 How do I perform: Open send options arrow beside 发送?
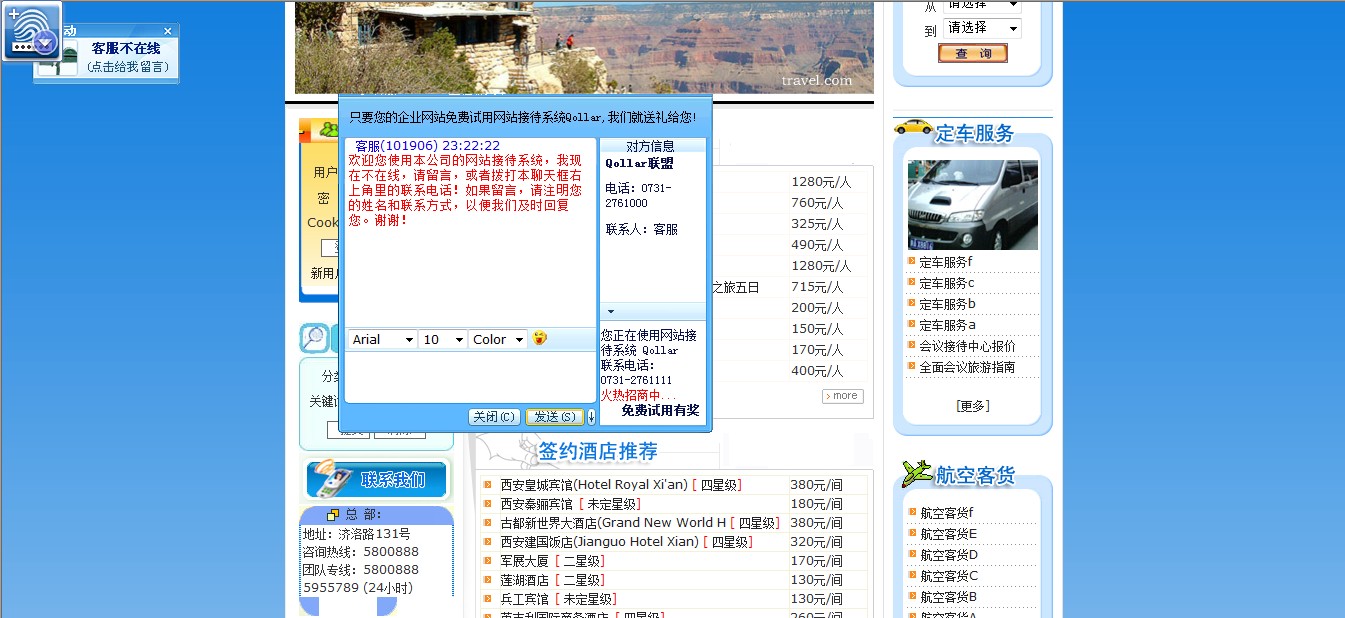tap(591, 417)
